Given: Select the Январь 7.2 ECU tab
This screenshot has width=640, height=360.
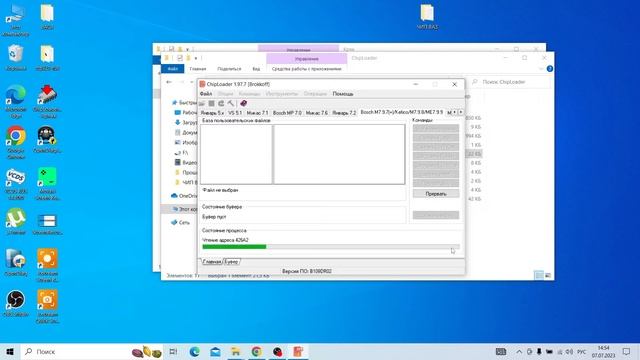Looking at the screenshot, I should 344,113.
